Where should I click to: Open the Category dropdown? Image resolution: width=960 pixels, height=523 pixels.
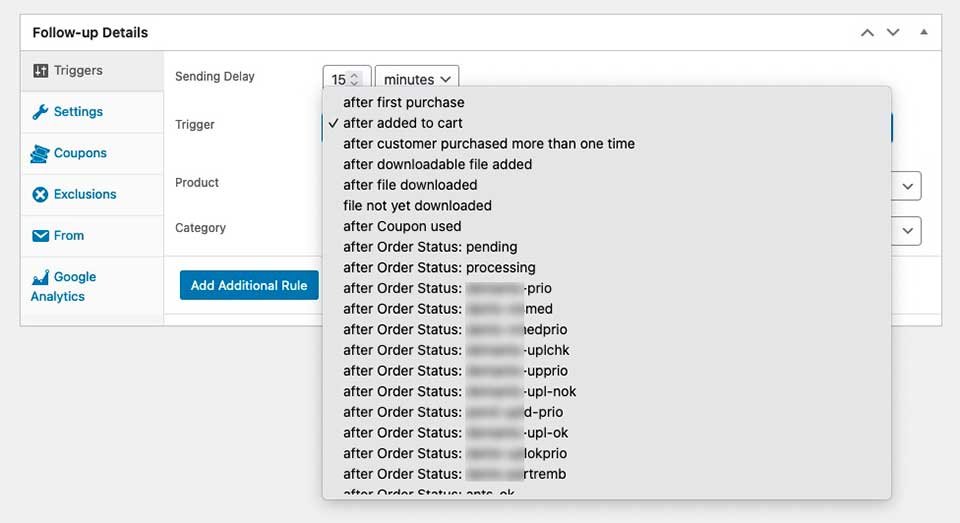coord(907,231)
